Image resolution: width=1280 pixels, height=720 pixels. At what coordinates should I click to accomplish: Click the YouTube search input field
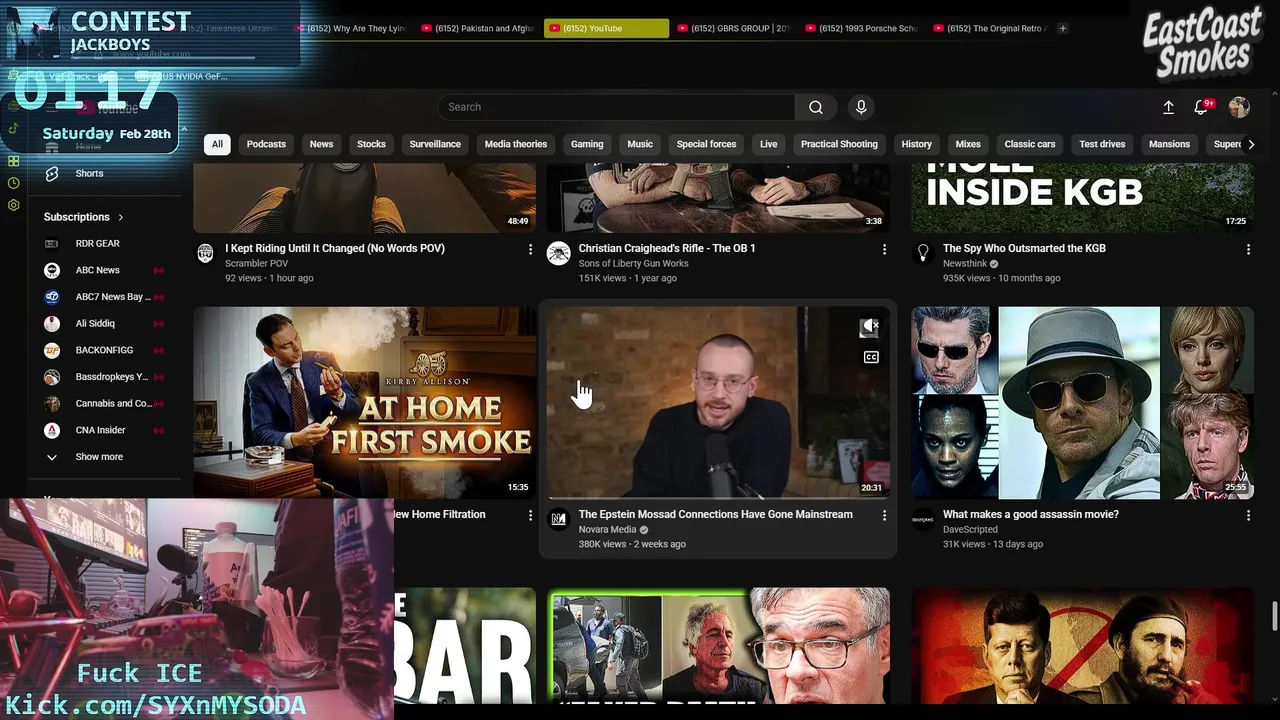616,107
